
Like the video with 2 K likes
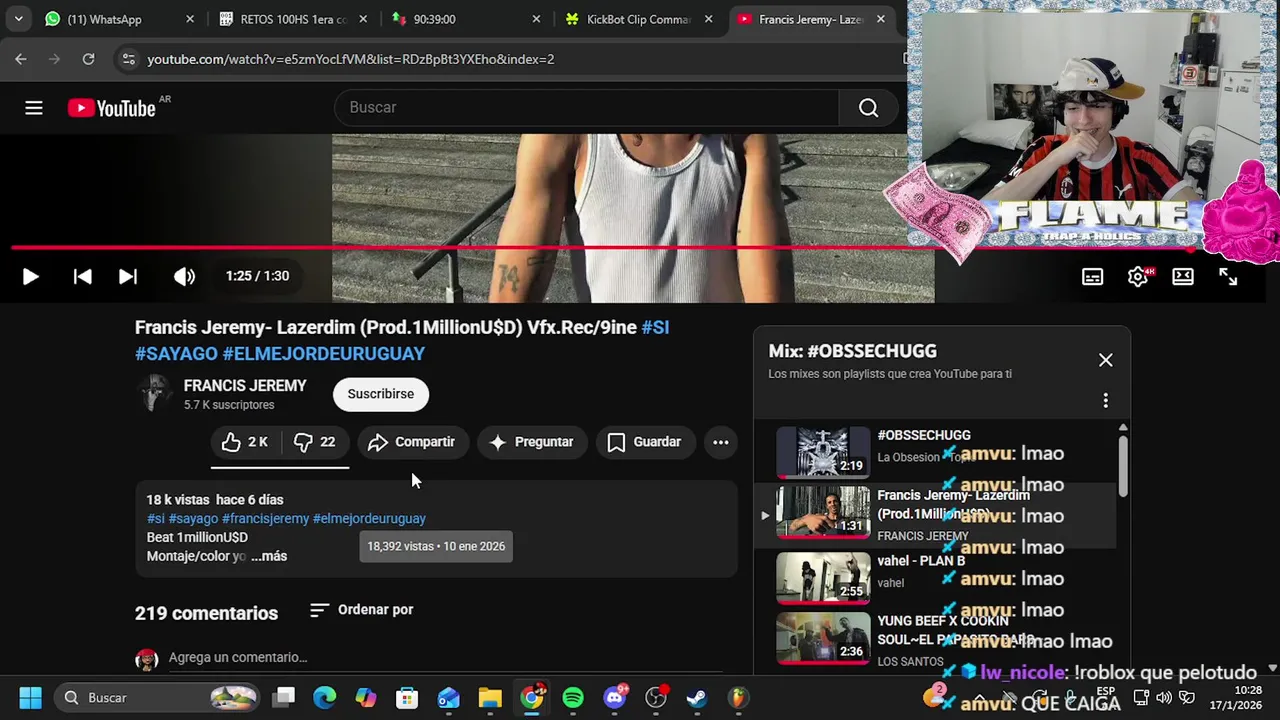click(245, 442)
